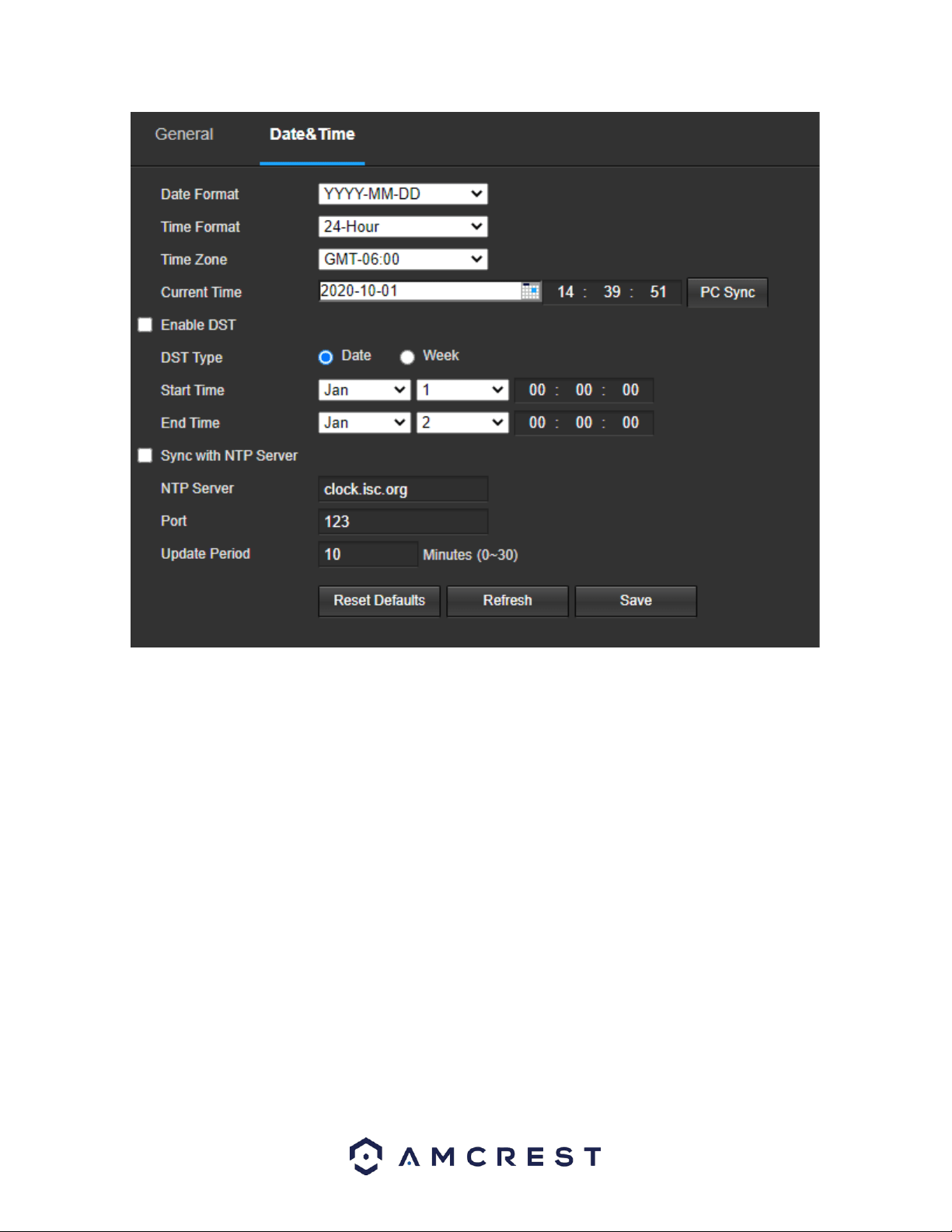Click the Start Time minutes field
Image resolution: width=952 pixels, height=1232 pixels.
point(584,390)
